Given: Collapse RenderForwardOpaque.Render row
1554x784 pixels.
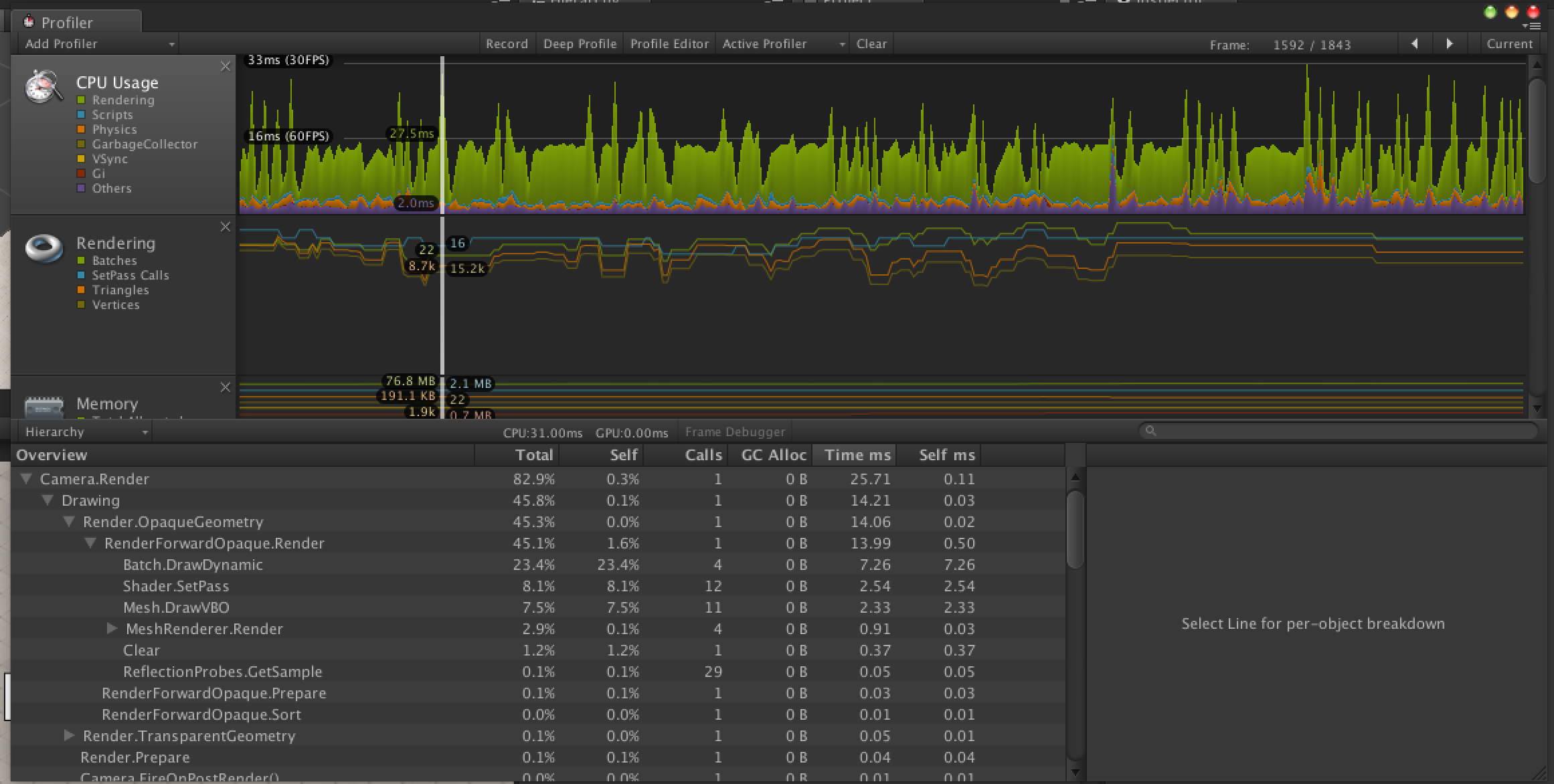Looking at the screenshot, I should 90,543.
